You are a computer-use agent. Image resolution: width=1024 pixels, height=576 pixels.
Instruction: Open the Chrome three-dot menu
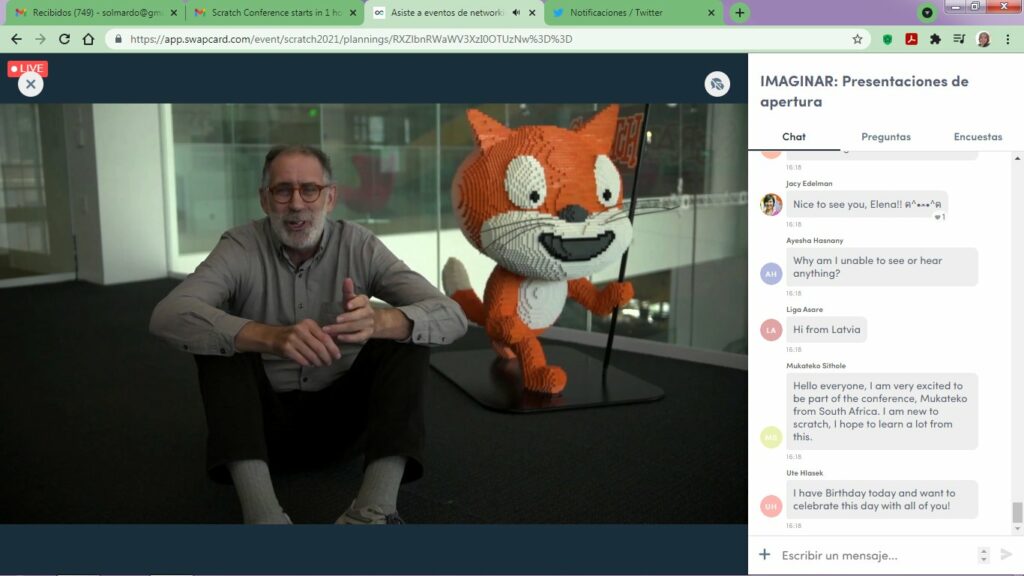coord(1008,39)
